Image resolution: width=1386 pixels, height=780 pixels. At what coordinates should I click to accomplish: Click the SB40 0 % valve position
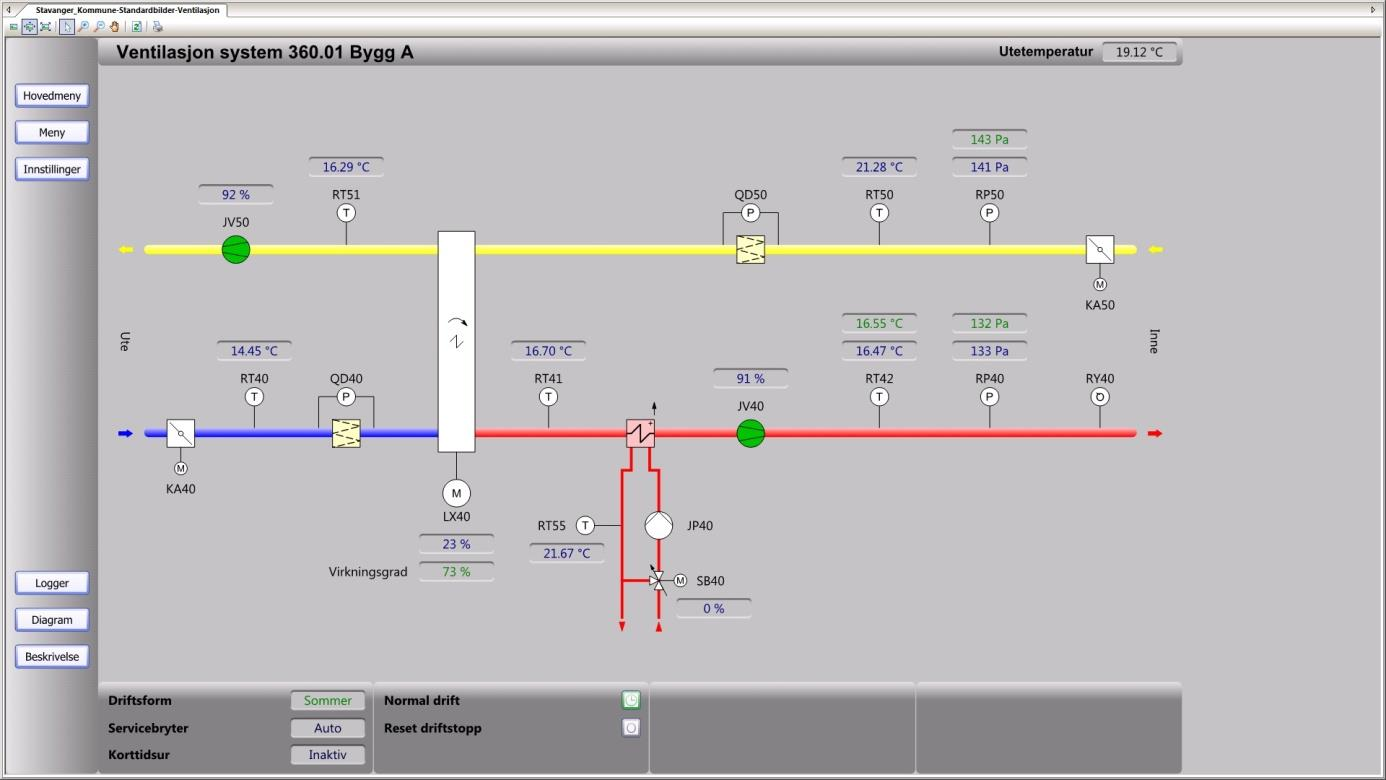pos(713,608)
